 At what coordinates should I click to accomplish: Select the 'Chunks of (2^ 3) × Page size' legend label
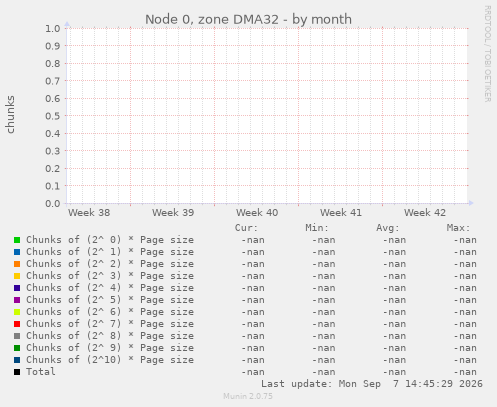pos(110,276)
